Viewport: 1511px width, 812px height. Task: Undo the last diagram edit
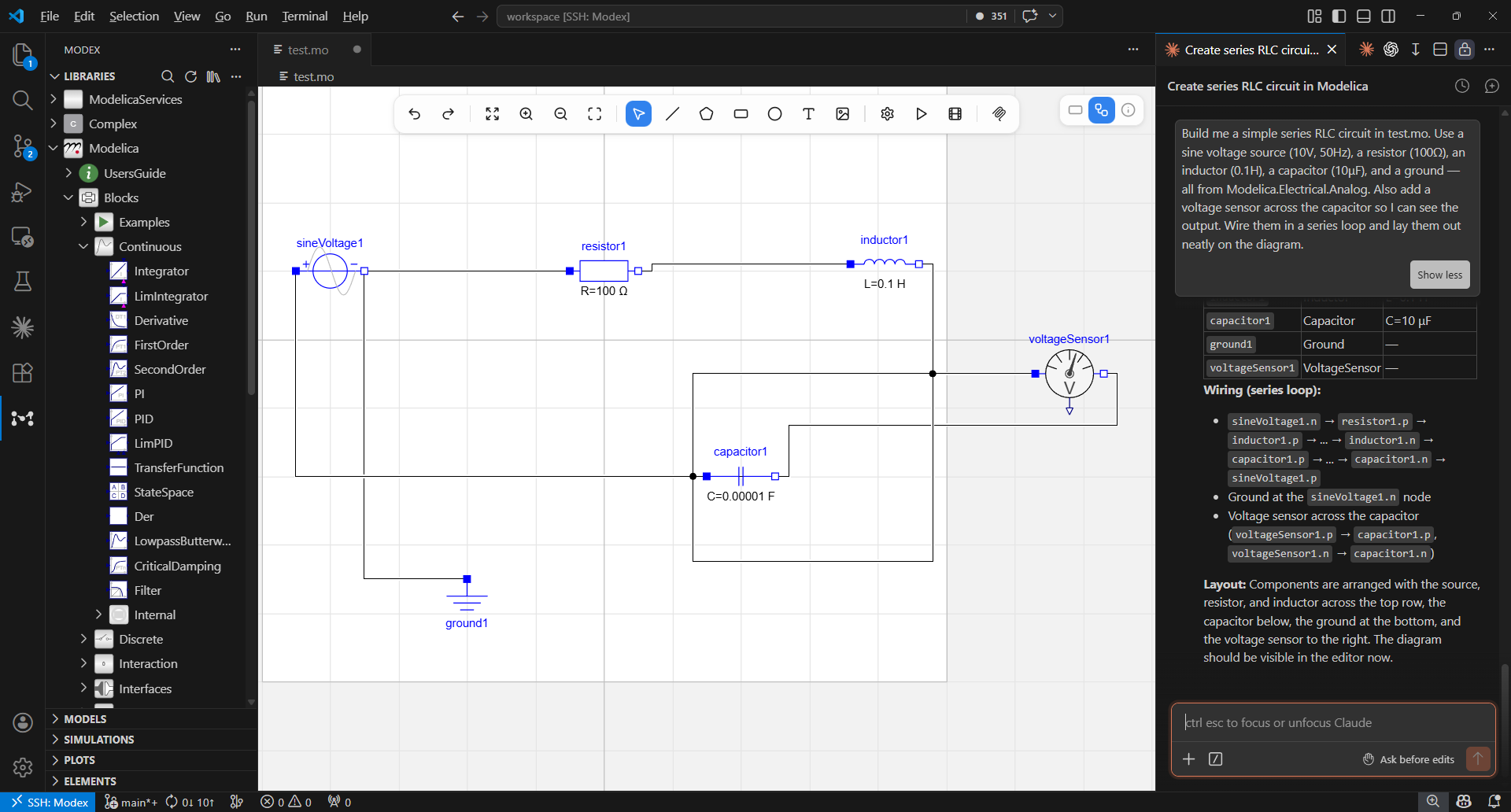click(x=415, y=113)
